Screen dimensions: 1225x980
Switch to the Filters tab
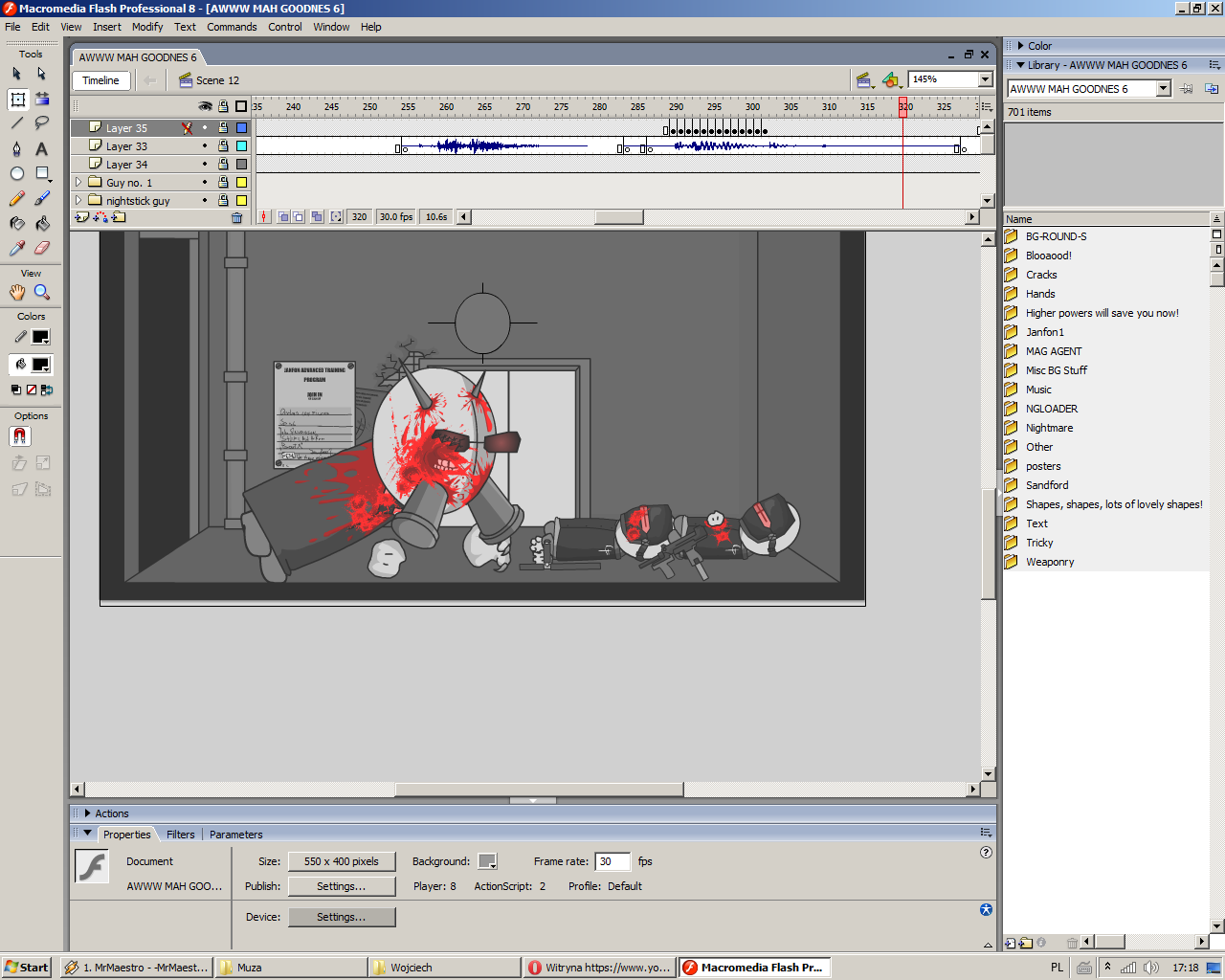180,835
